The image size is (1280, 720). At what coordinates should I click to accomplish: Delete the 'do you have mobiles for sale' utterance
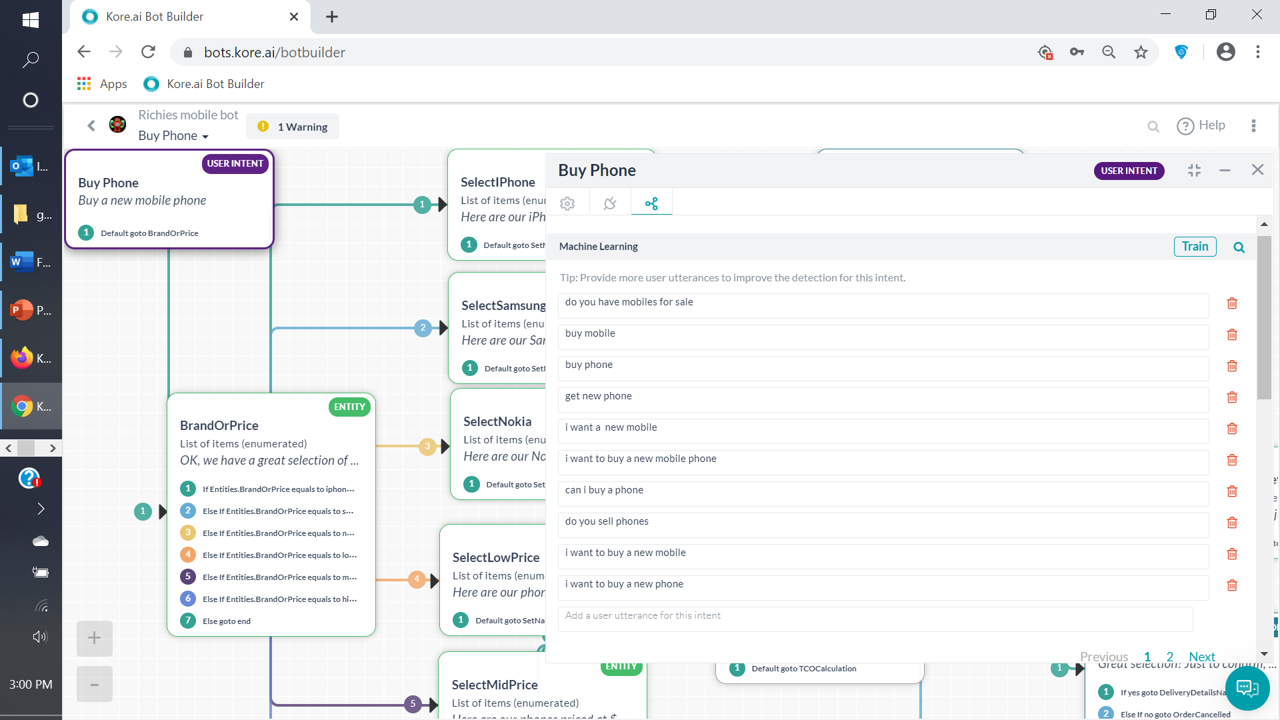[1232, 303]
